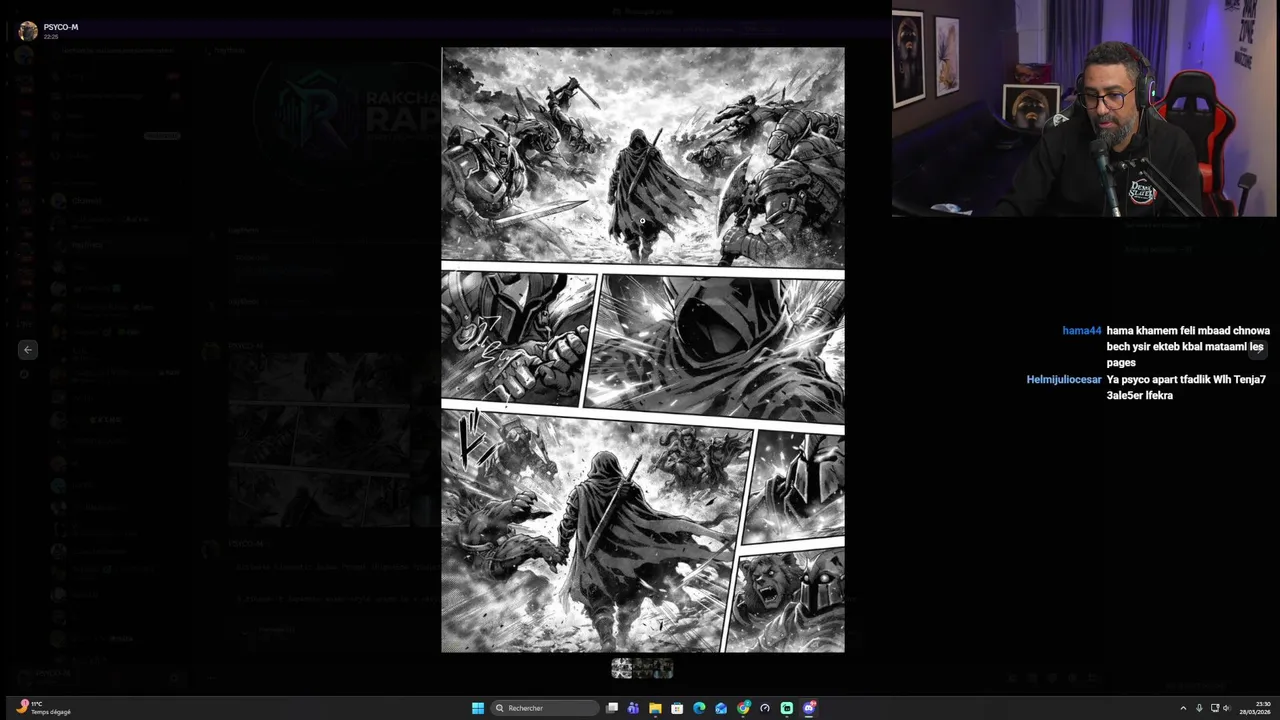Screen dimensions: 1280x720
Task: Open File Explorer from the taskbar
Action: coord(655,708)
